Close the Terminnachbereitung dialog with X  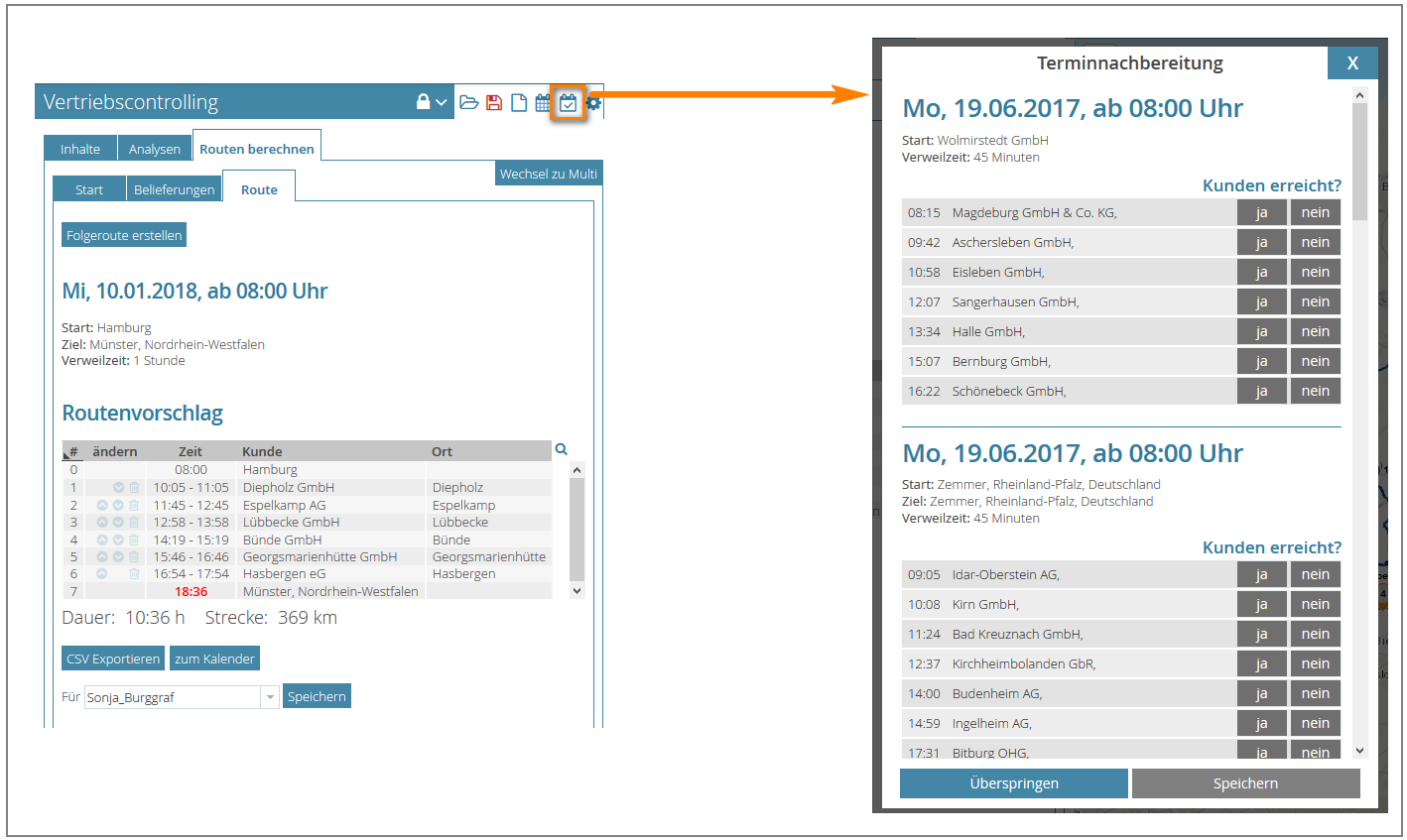(1352, 62)
